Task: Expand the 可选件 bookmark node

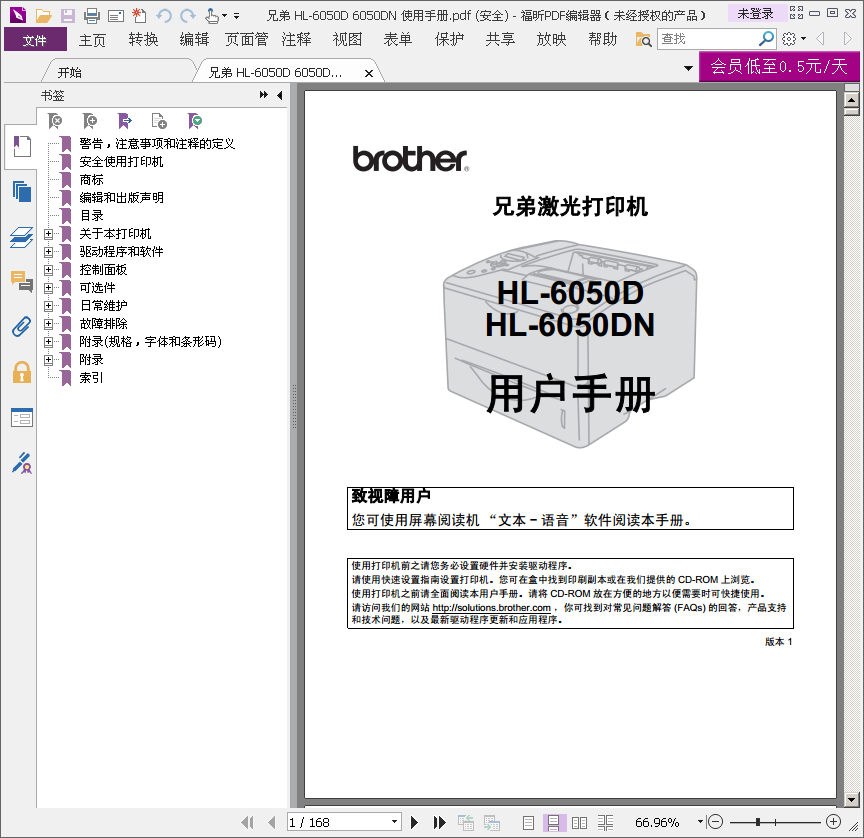Action: 48,288
